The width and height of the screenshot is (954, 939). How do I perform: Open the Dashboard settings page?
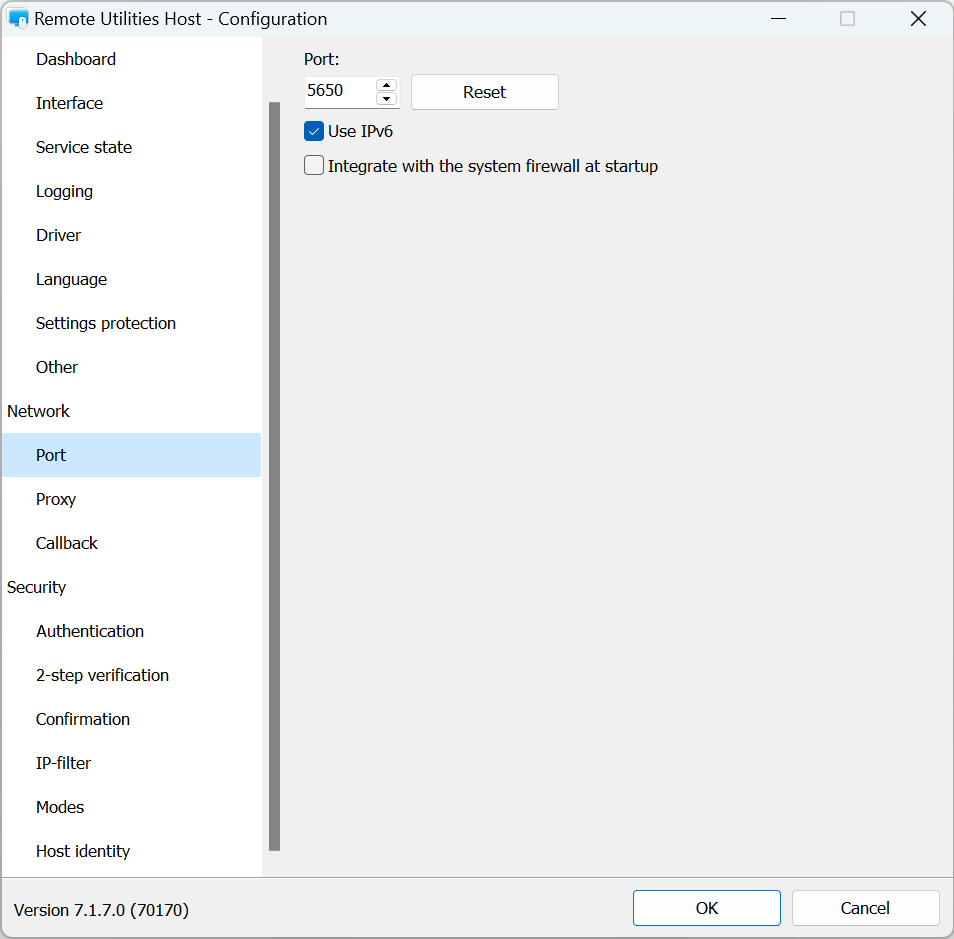point(131,60)
